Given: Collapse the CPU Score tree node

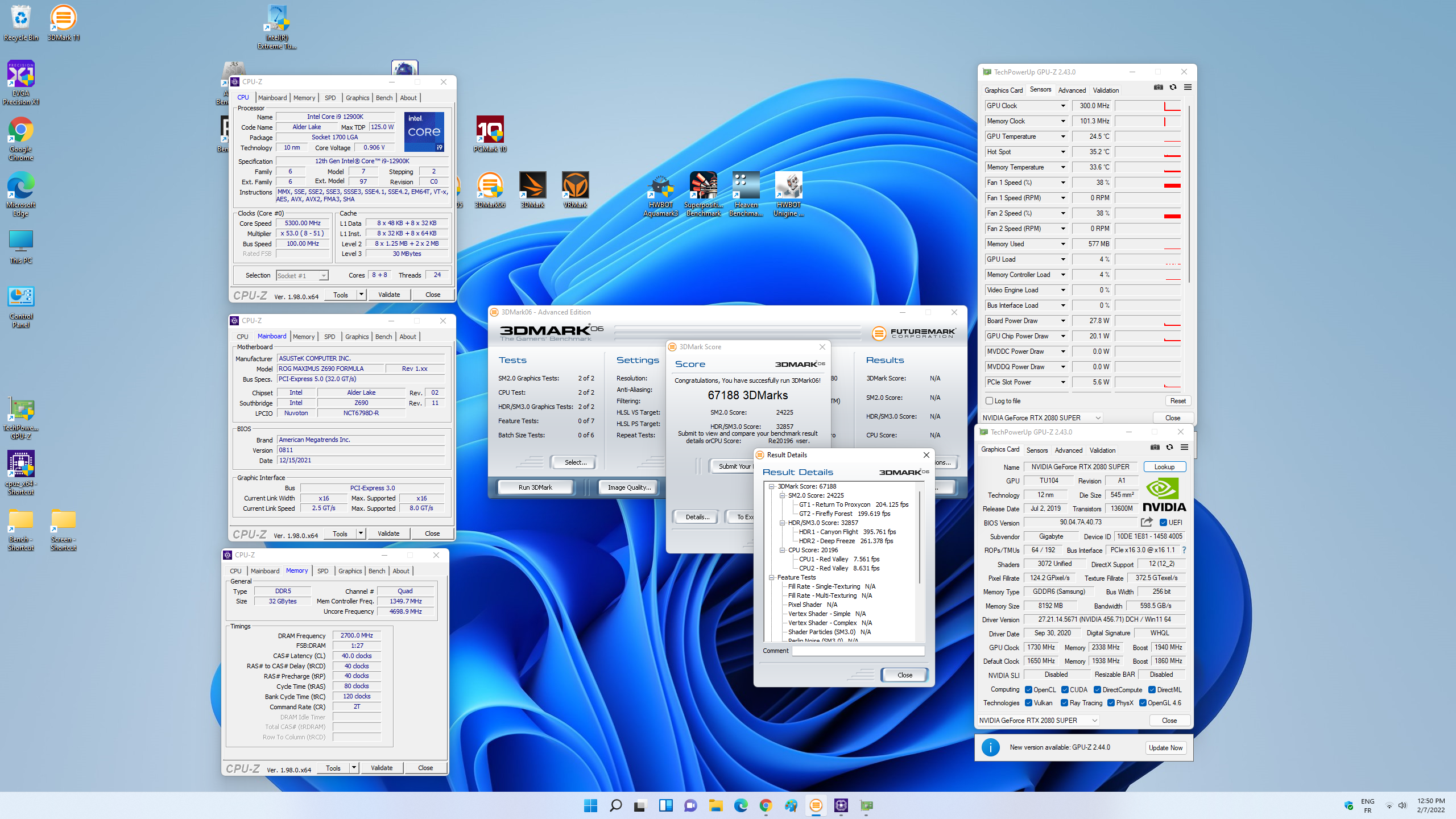Looking at the screenshot, I should click(x=782, y=550).
